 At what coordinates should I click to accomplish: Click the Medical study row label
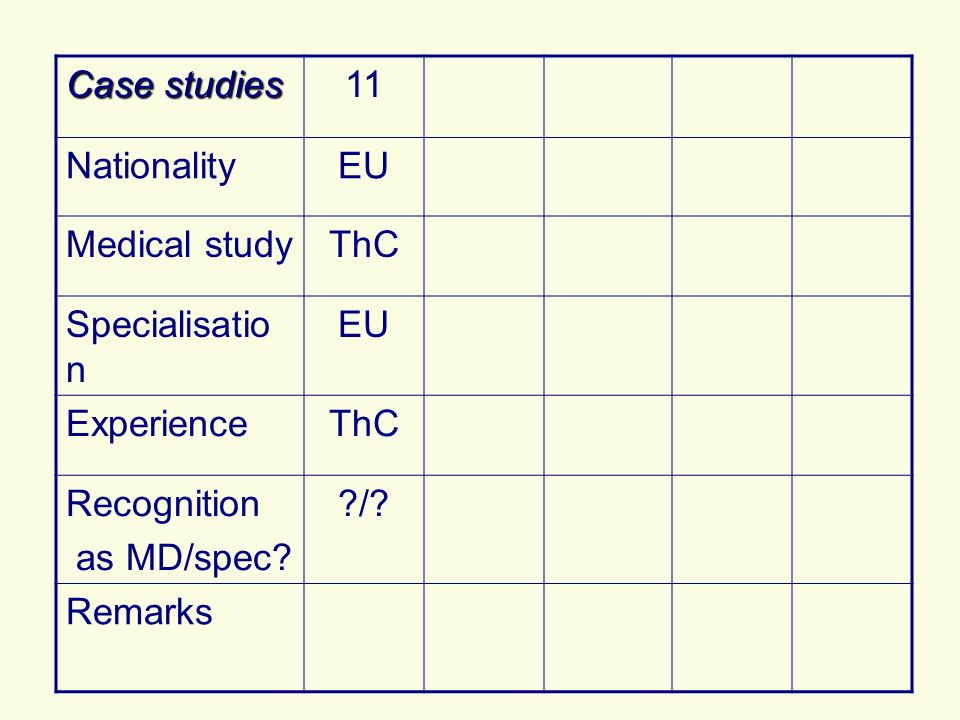click(x=180, y=256)
